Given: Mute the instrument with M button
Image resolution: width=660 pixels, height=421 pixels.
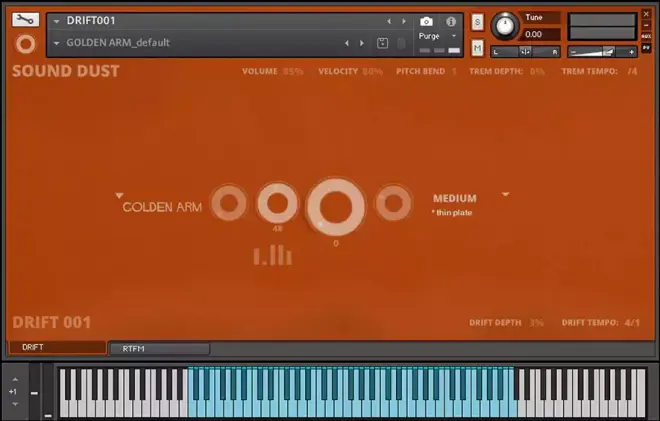Looking at the screenshot, I should [477, 48].
